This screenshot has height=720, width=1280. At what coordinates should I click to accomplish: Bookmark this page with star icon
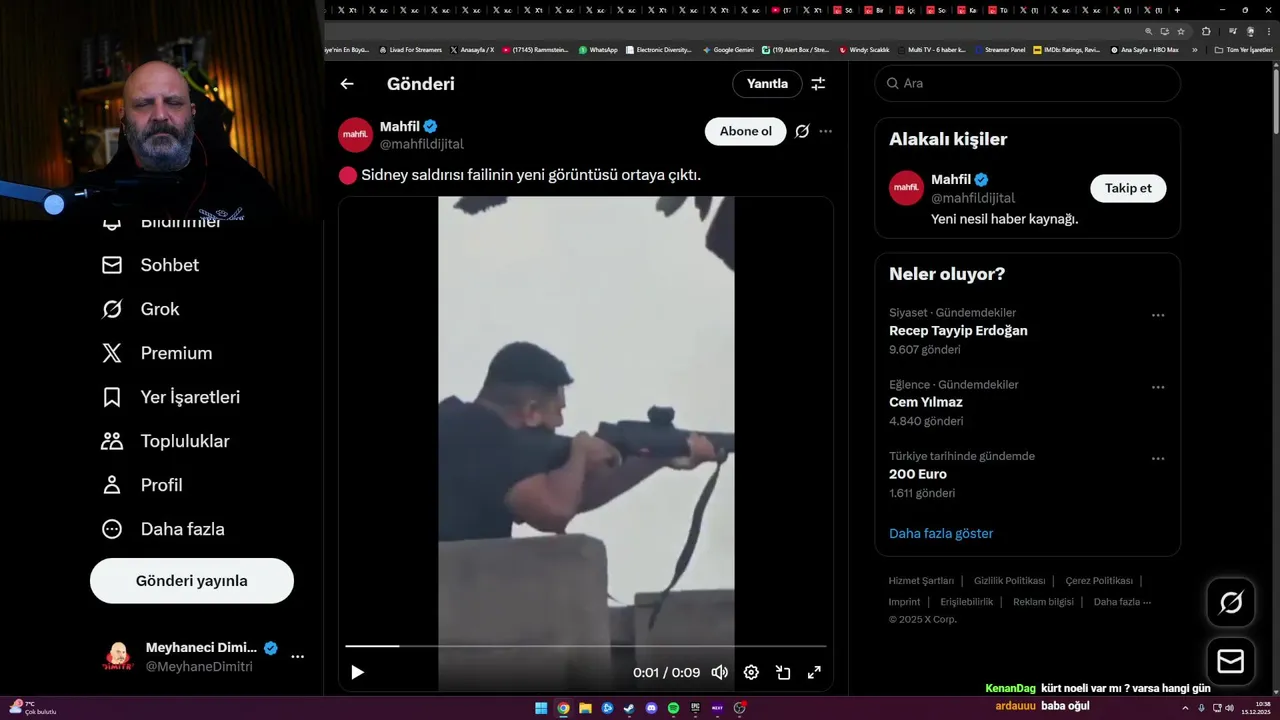tap(1181, 31)
